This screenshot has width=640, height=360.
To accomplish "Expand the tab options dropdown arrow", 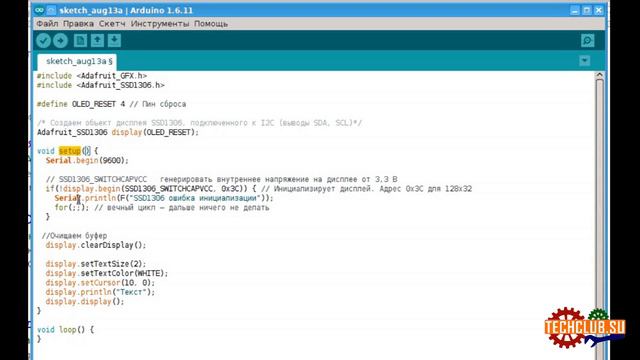I will click(x=584, y=61).
